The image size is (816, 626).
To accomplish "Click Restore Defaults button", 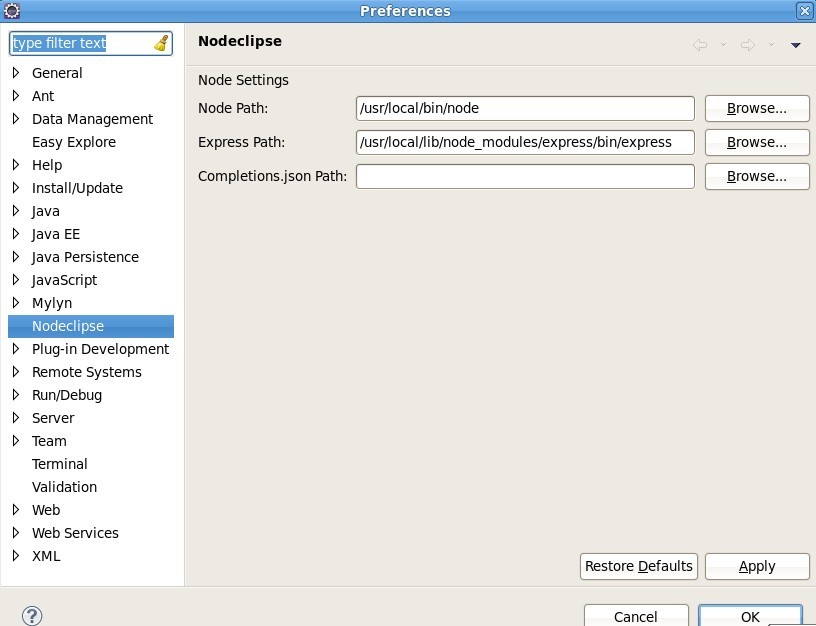I will pyautogui.click(x=639, y=566).
